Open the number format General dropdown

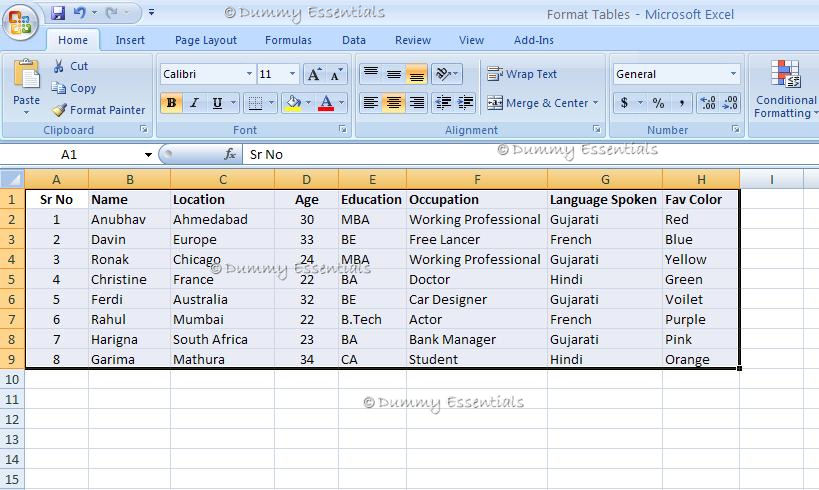tap(733, 74)
